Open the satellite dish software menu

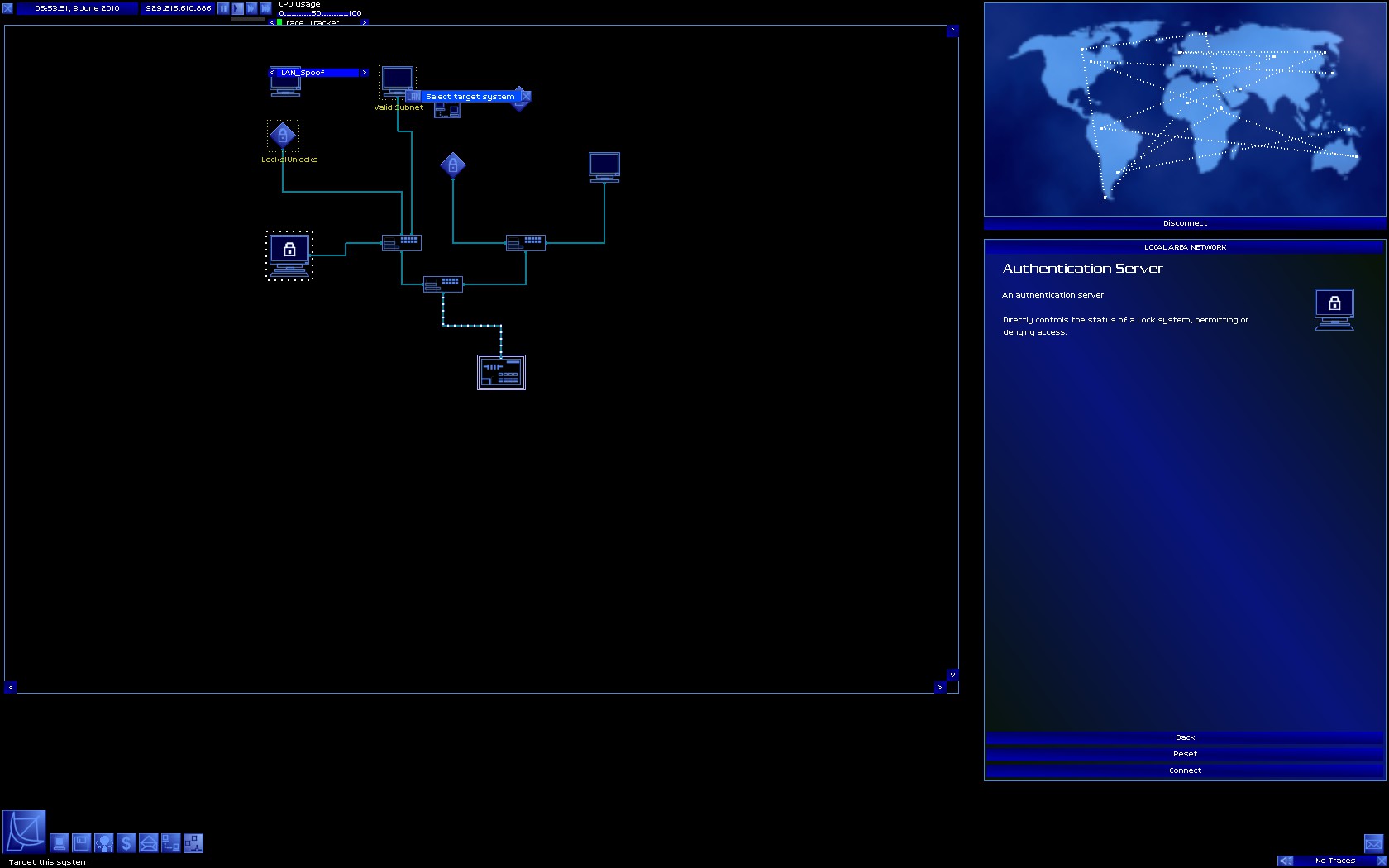click(x=24, y=832)
